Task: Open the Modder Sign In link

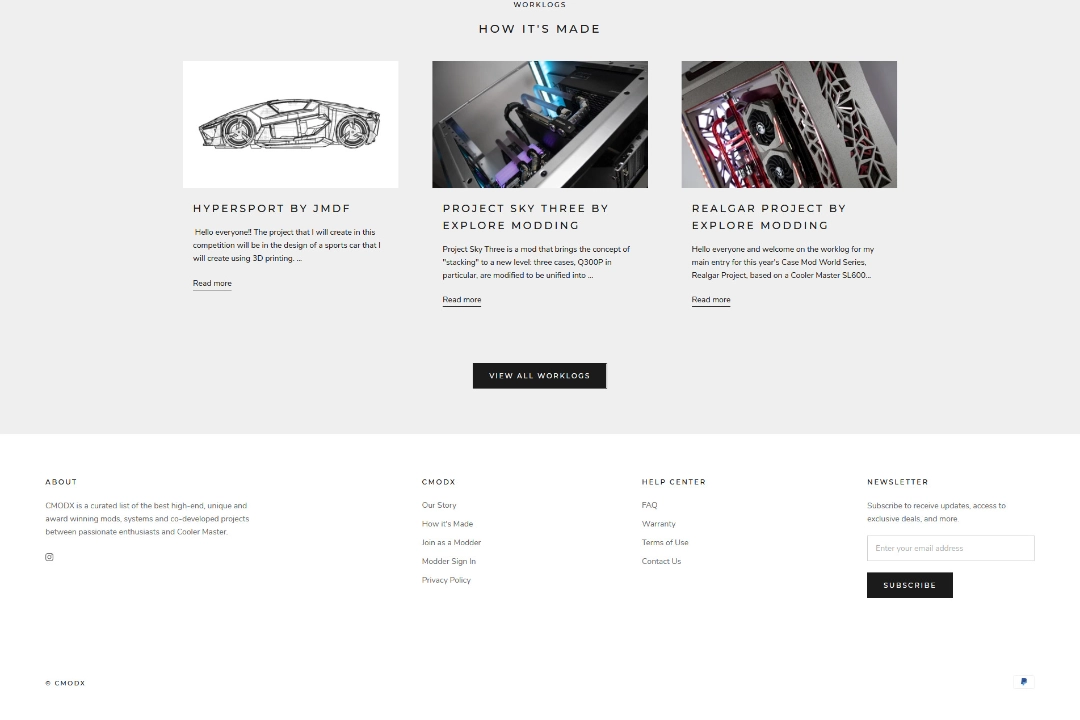Action: click(x=448, y=561)
